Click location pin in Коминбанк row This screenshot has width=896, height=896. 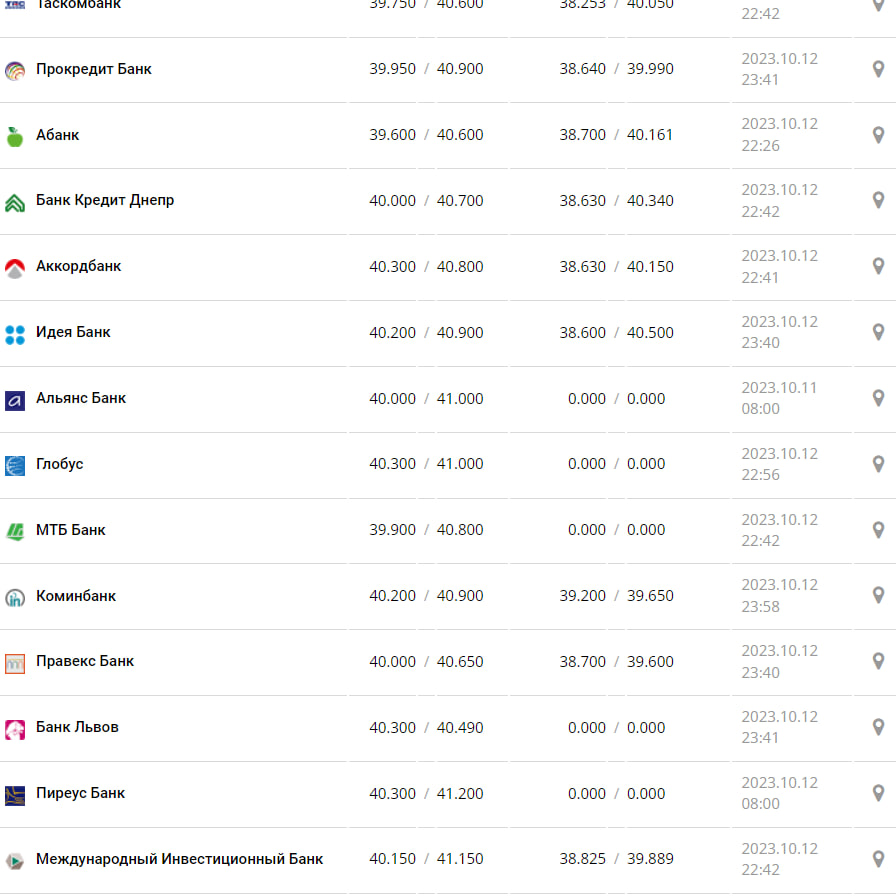[878, 596]
